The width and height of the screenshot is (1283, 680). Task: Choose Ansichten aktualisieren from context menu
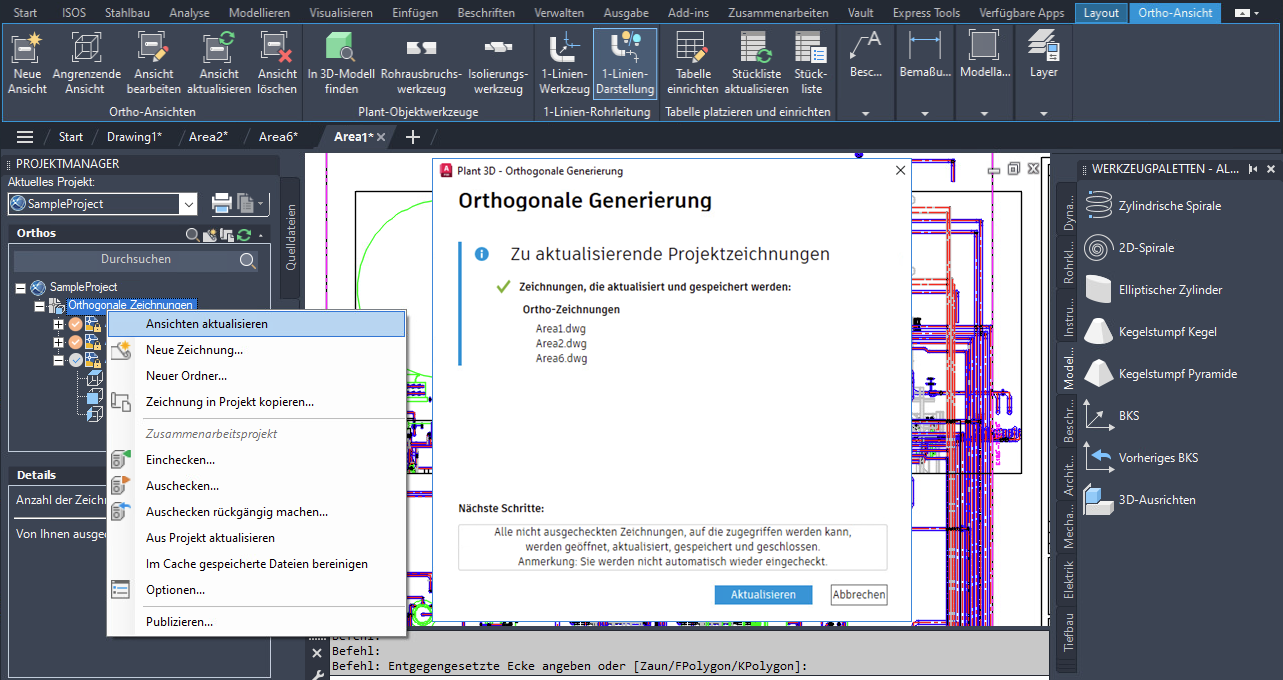tap(256, 324)
